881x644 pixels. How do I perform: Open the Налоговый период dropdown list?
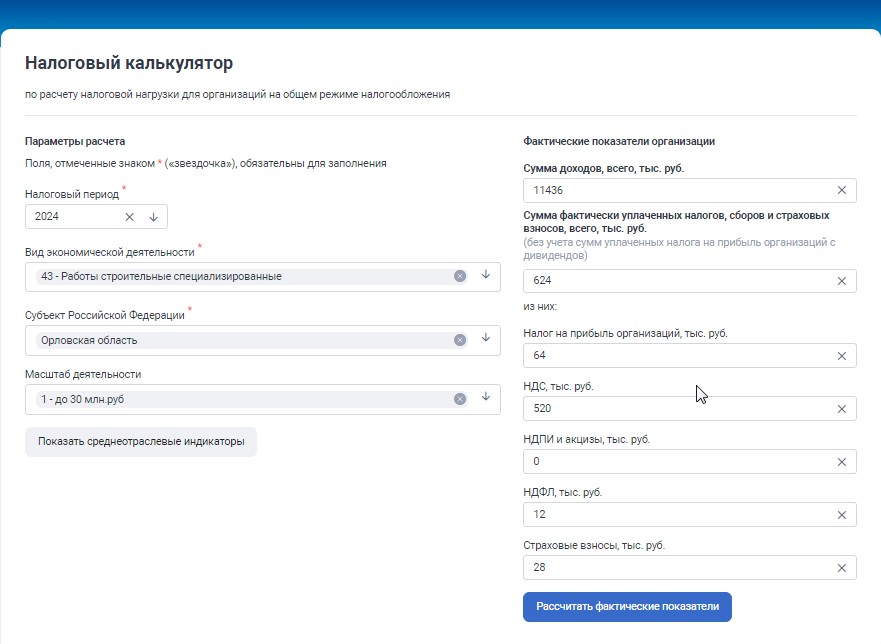click(x=154, y=217)
